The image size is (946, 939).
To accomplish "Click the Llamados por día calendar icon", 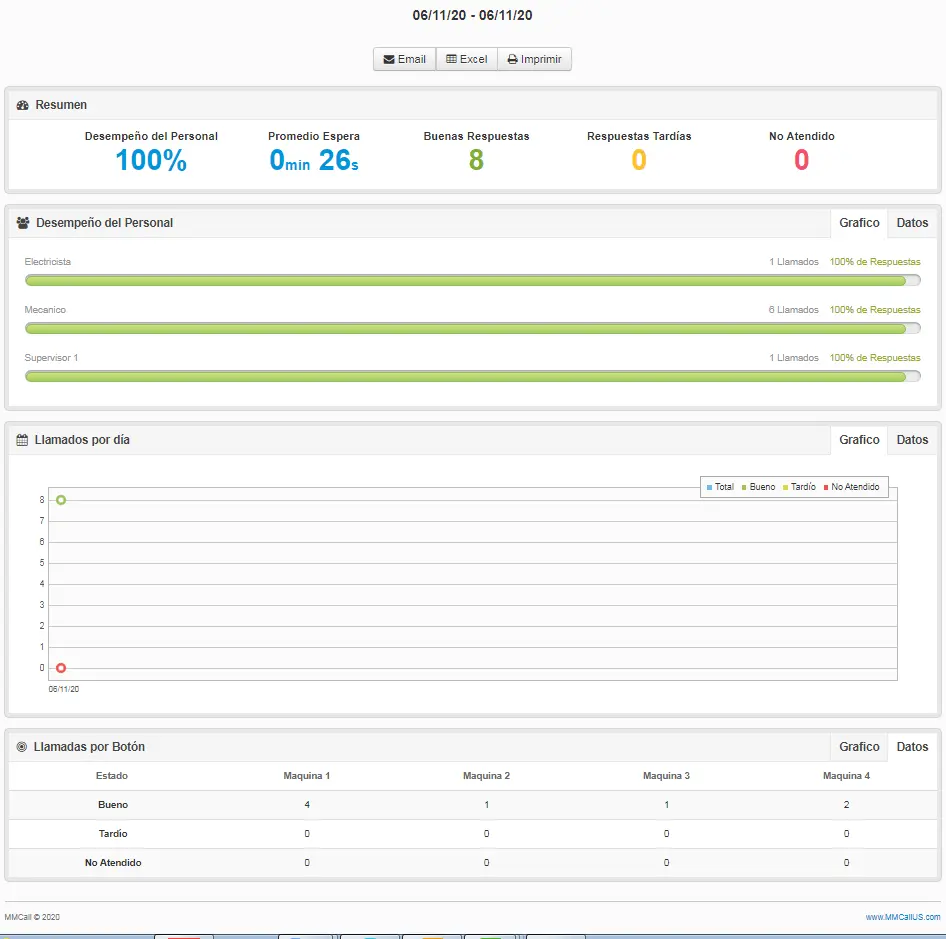I will (x=22, y=440).
